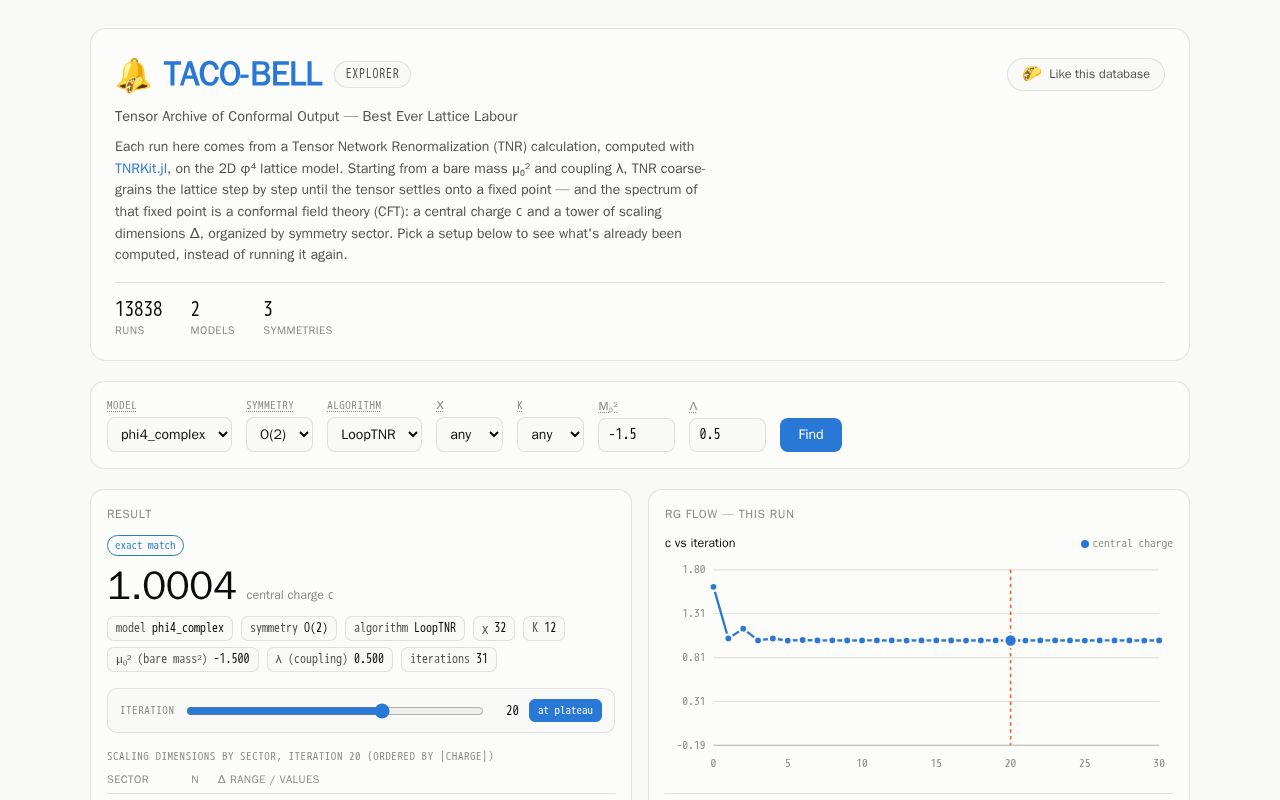Screen dimensions: 1280x800
Task: Click the central charge value 1.0004
Action: click(172, 586)
